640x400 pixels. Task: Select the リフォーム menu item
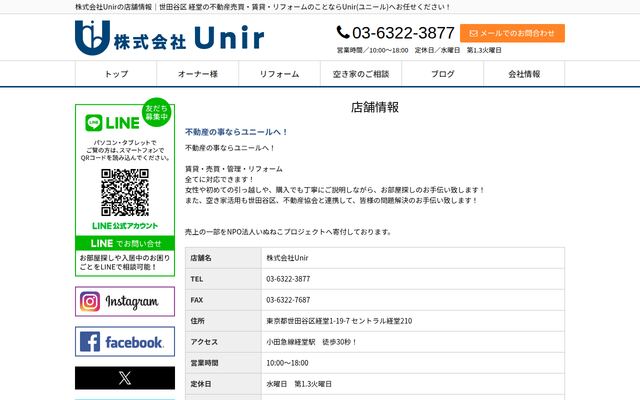[279, 74]
